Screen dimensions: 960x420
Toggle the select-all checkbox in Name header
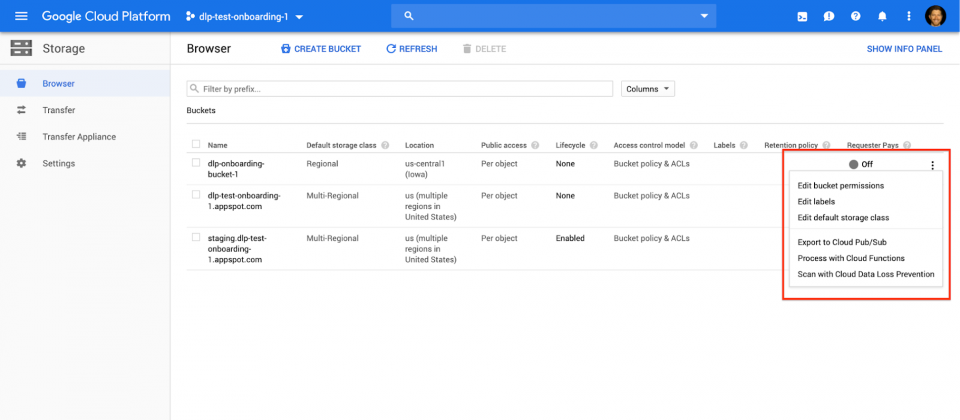click(196, 144)
